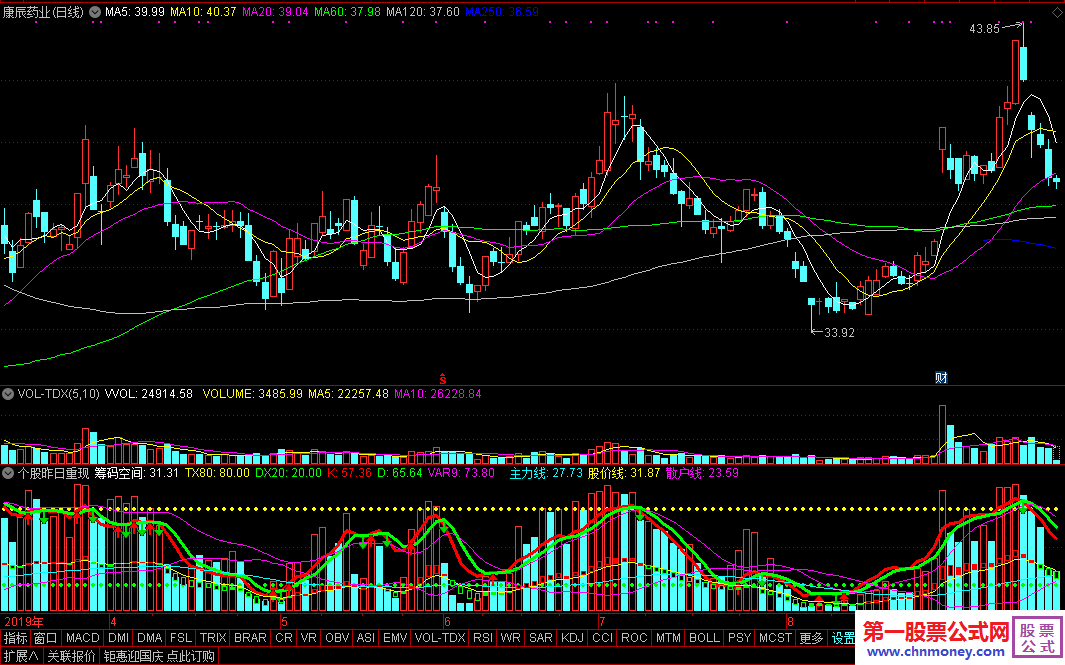Switch to MCST indicator
Image resolution: width=1065 pixels, height=665 pixels.
(776, 639)
